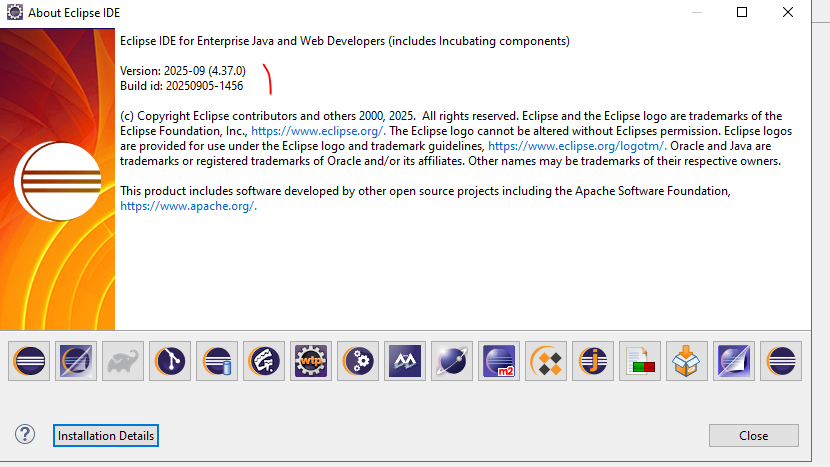This screenshot has height=467, width=830.
Task: Click the Eclipse-with-page icon next to download box
Action: pyautogui.click(x=734, y=361)
